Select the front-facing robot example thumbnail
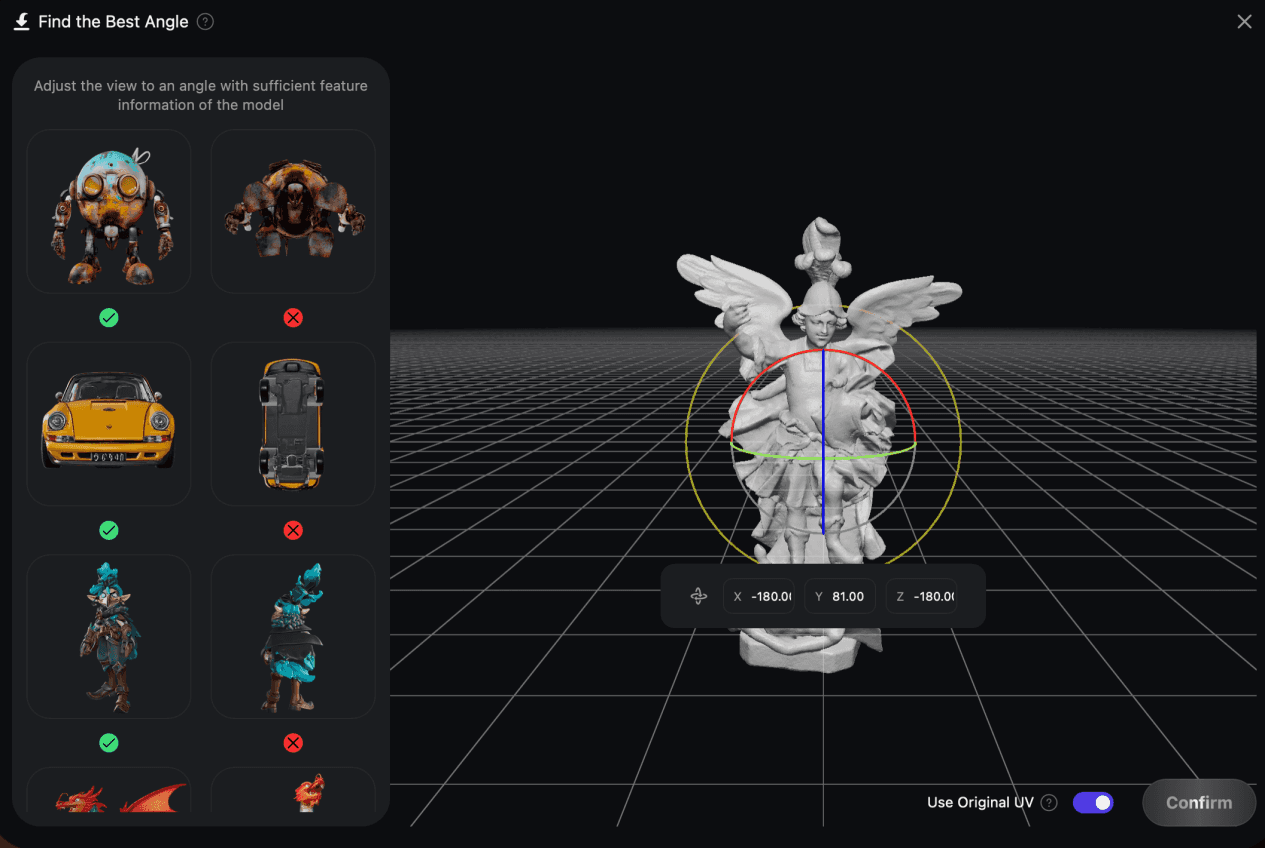 tap(109, 211)
